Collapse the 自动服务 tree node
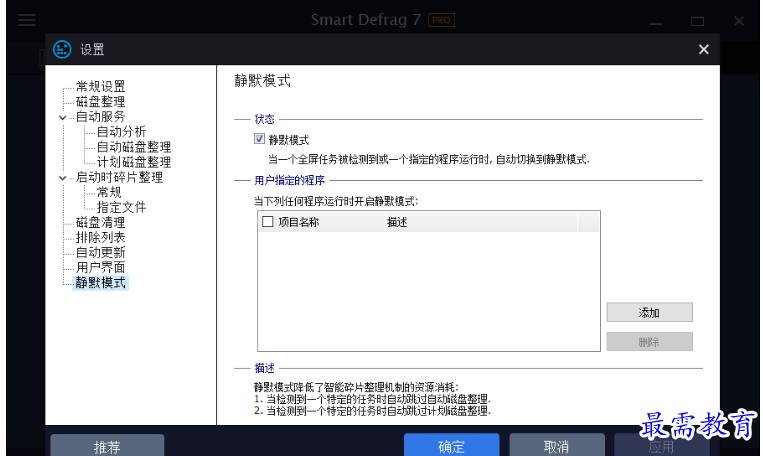 [63, 117]
